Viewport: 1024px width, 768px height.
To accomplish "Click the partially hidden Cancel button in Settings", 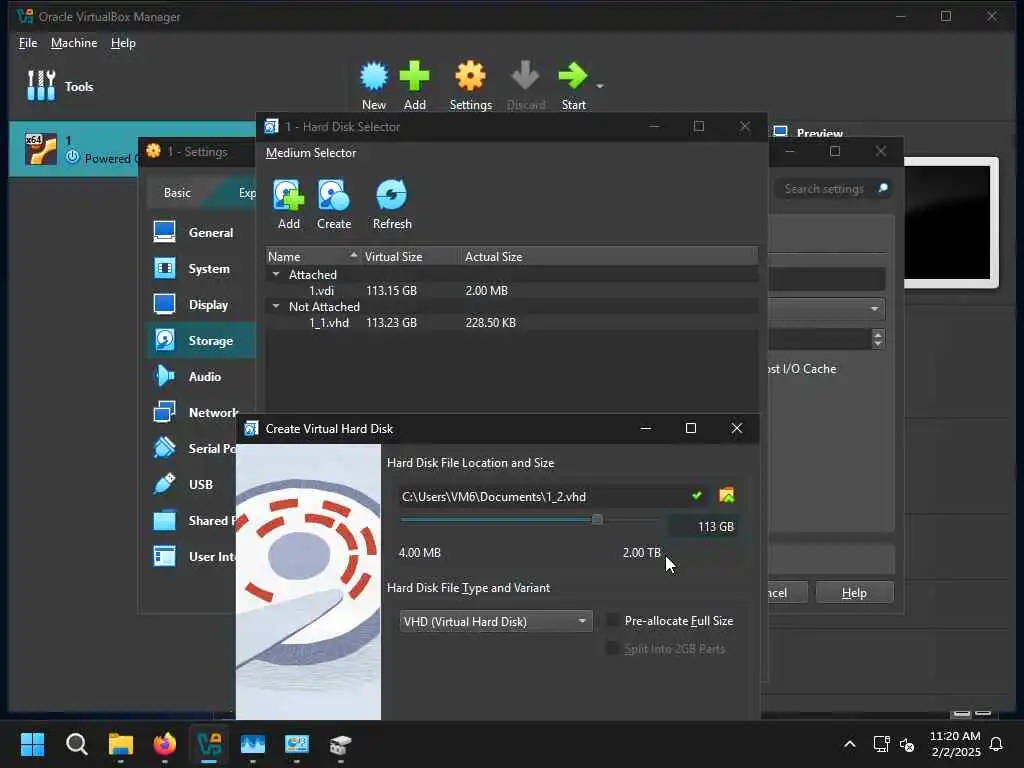I will [x=788, y=592].
